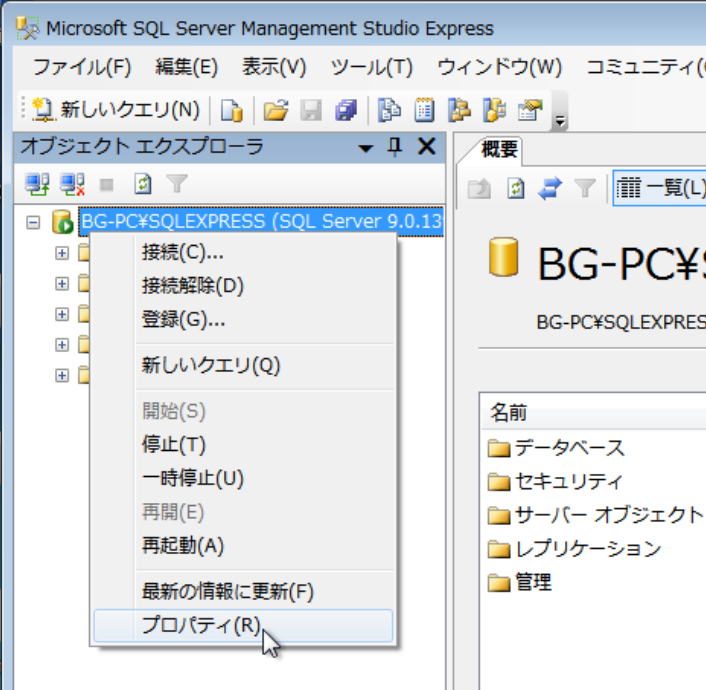Expand the second folder under the server

click(x=62, y=284)
